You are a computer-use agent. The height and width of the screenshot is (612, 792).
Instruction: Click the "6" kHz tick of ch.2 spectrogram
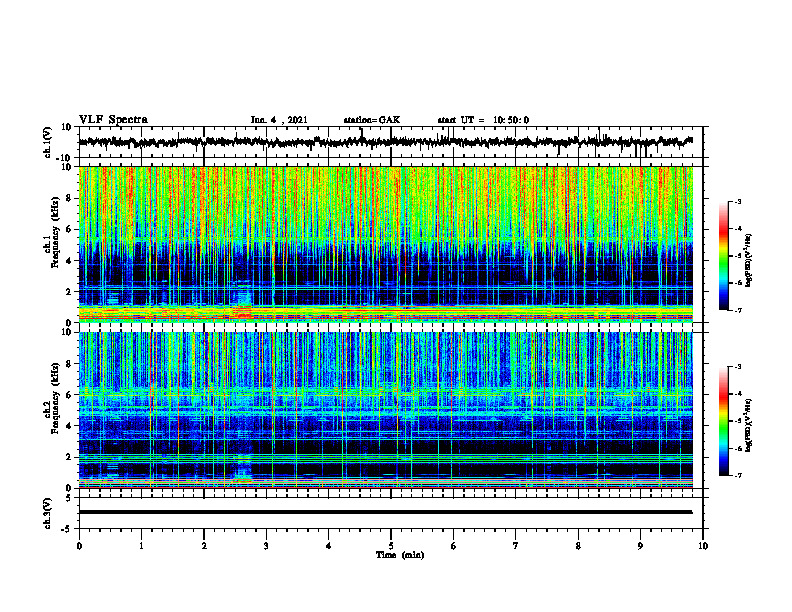click(x=69, y=395)
